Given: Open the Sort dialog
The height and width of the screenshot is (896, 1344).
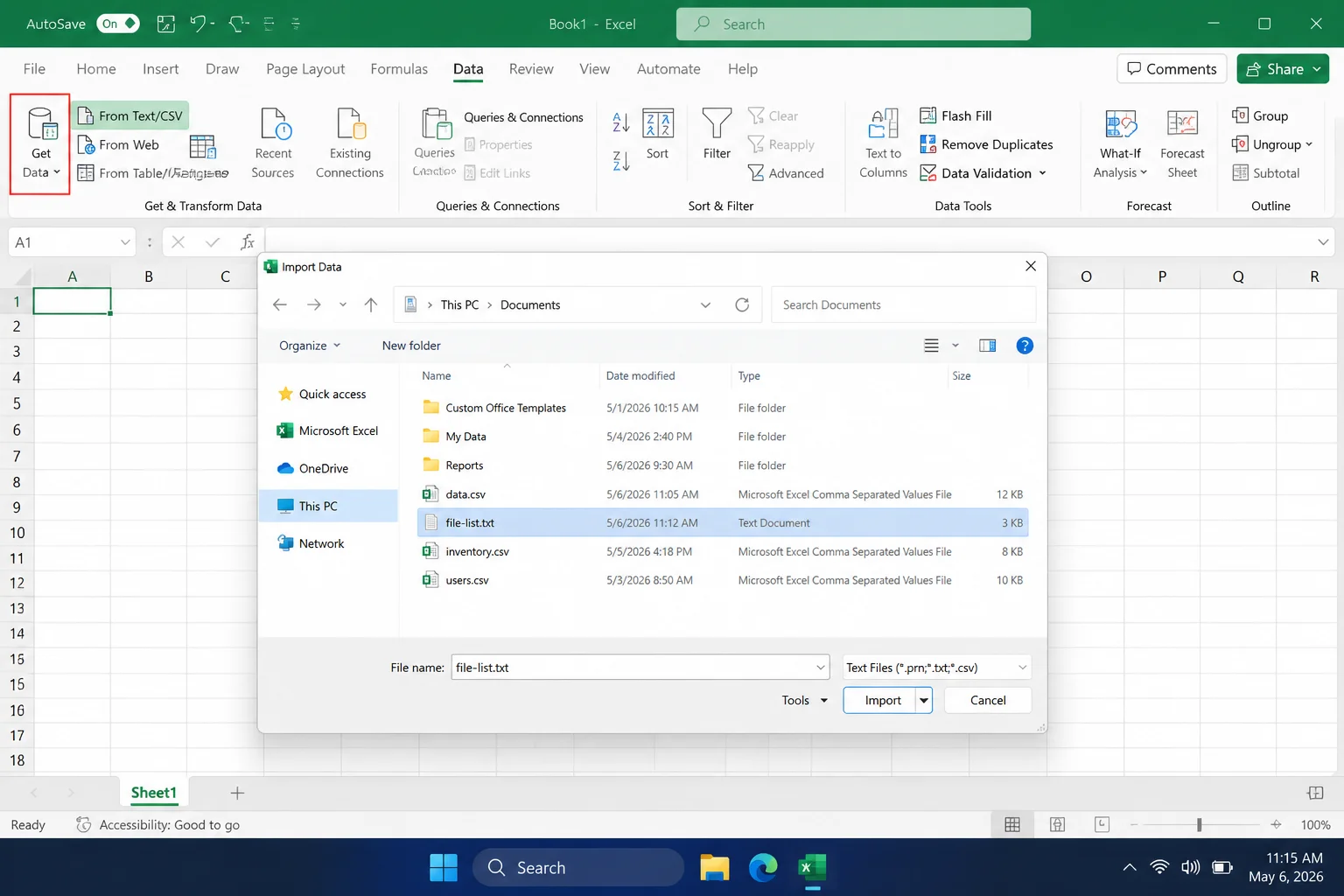Looking at the screenshot, I should point(657,135).
